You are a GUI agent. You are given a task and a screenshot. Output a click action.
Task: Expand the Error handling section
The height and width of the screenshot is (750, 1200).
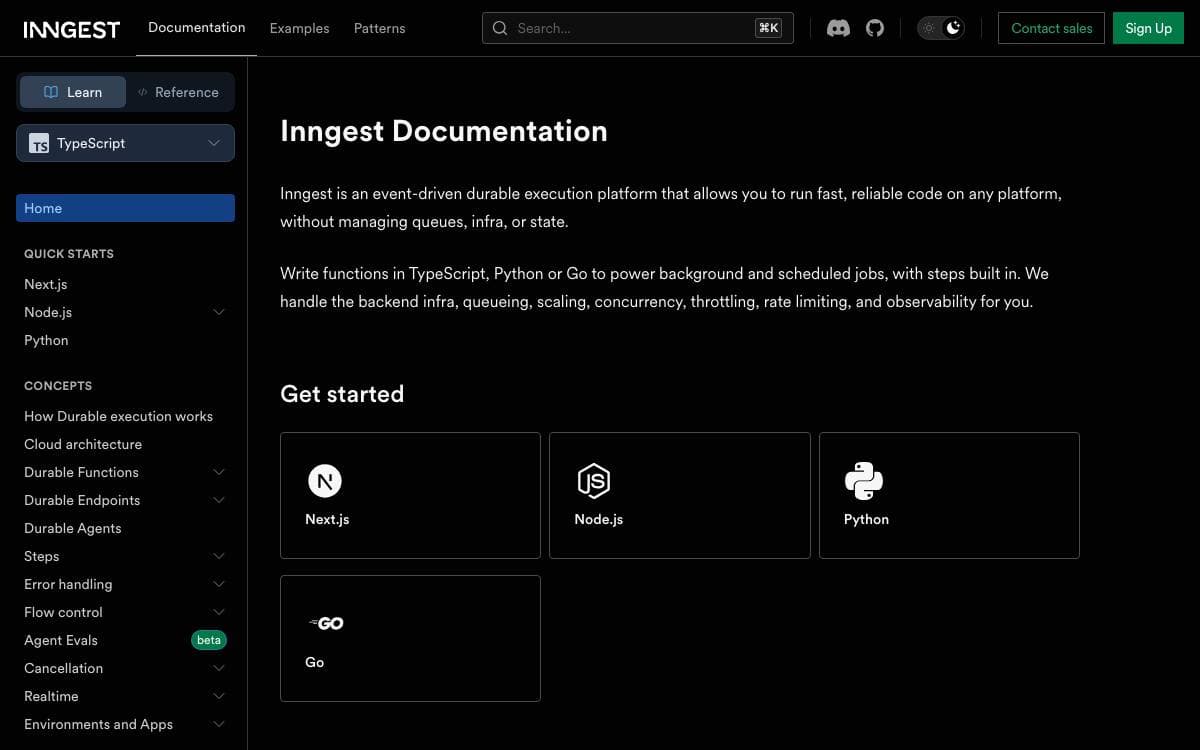pyautogui.click(x=219, y=584)
